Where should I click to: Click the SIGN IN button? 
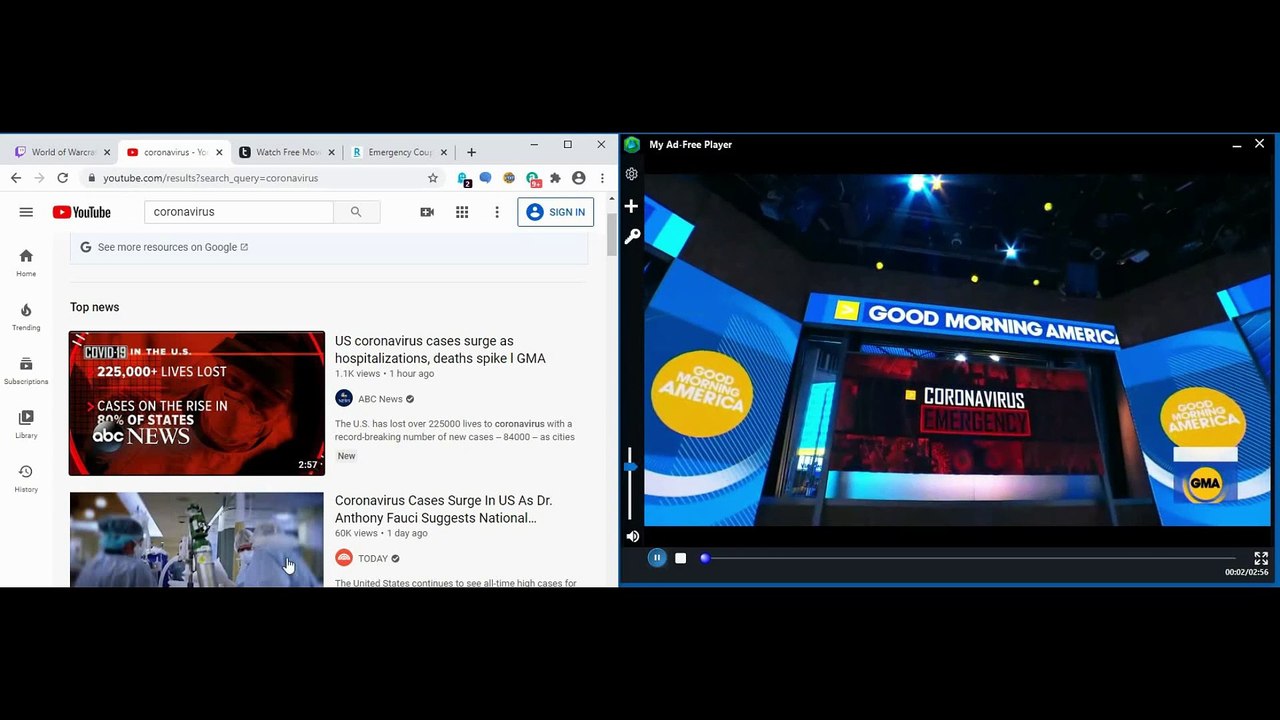556,212
